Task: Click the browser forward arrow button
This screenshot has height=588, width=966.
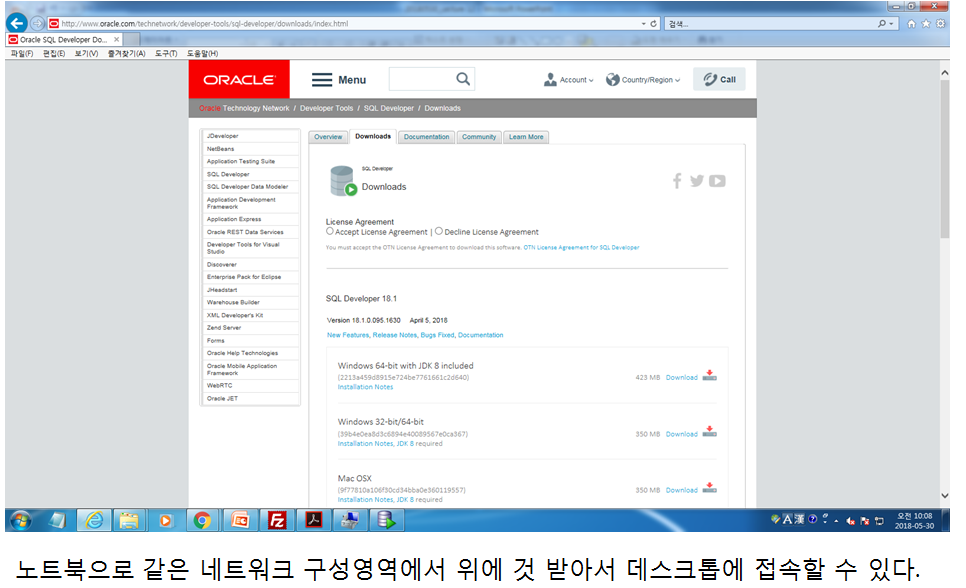Action: (x=38, y=23)
